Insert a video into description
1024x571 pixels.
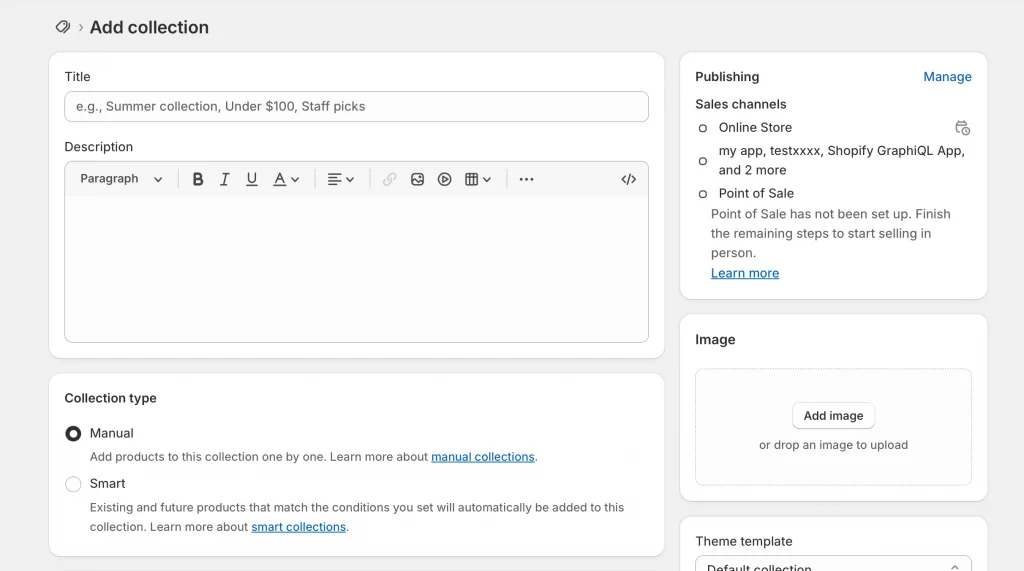[444, 179]
